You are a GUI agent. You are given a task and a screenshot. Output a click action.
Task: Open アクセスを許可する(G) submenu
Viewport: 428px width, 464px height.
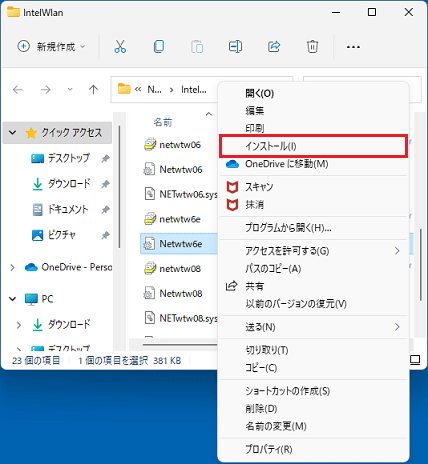313,251
